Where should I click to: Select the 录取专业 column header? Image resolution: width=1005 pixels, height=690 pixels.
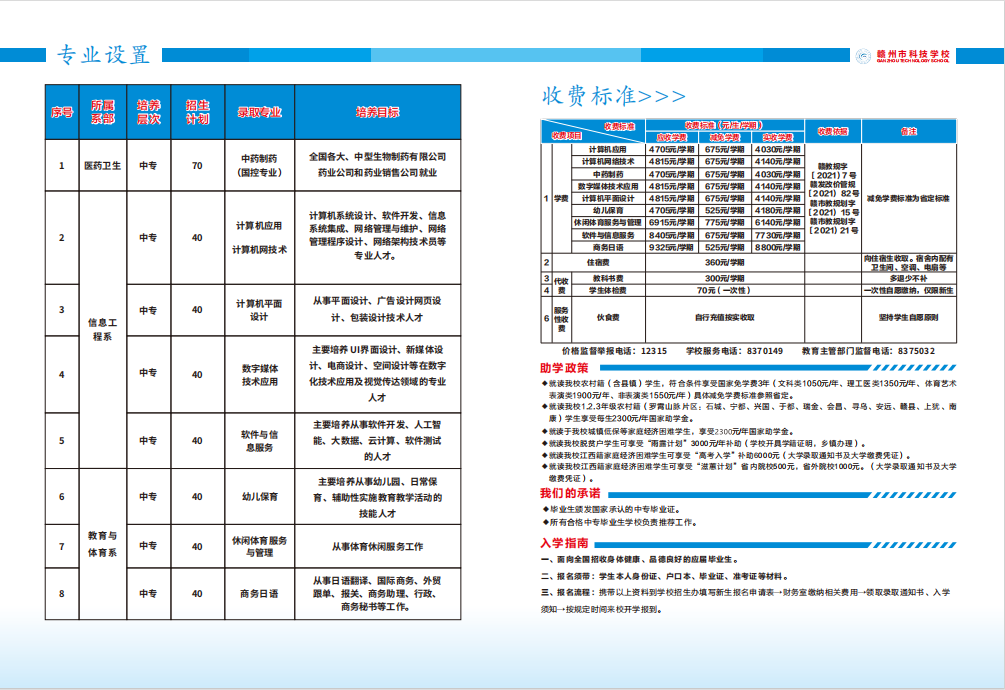coord(260,112)
